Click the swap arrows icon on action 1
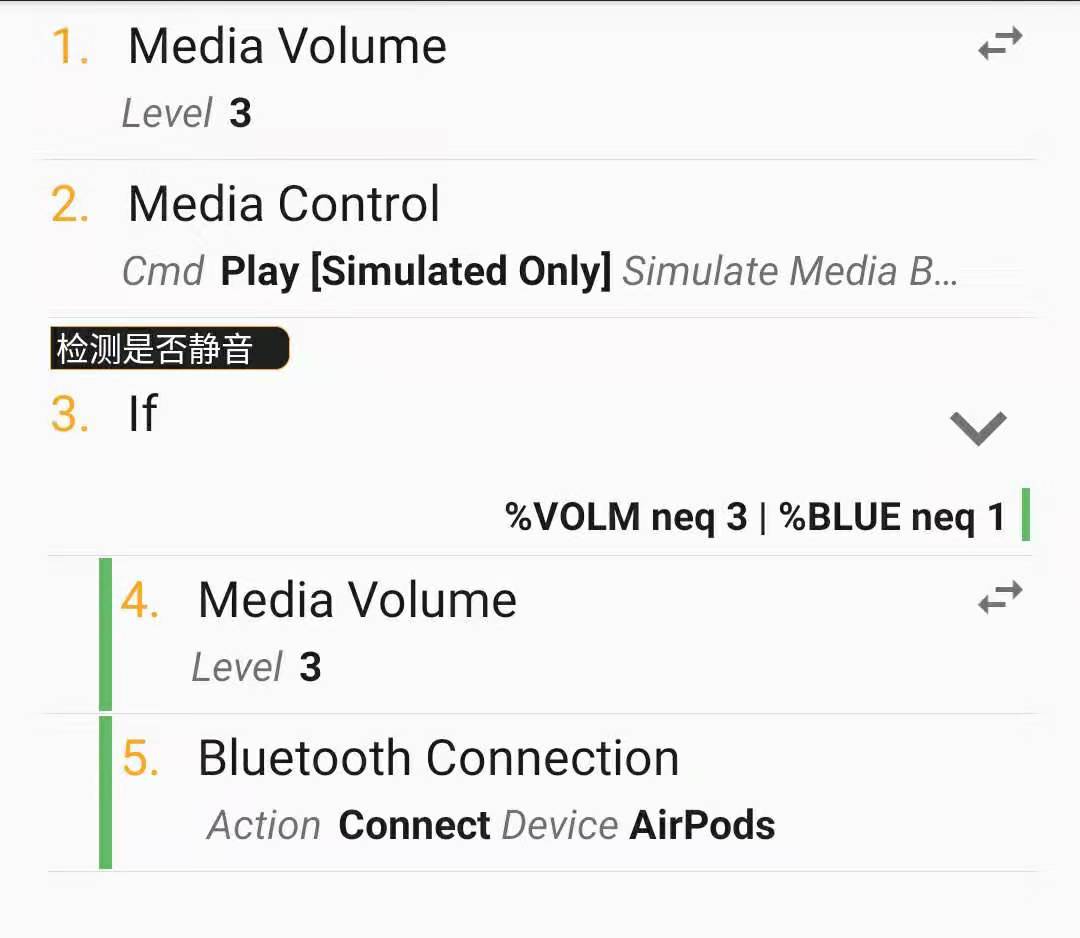The width and height of the screenshot is (1080, 938). (1000, 44)
